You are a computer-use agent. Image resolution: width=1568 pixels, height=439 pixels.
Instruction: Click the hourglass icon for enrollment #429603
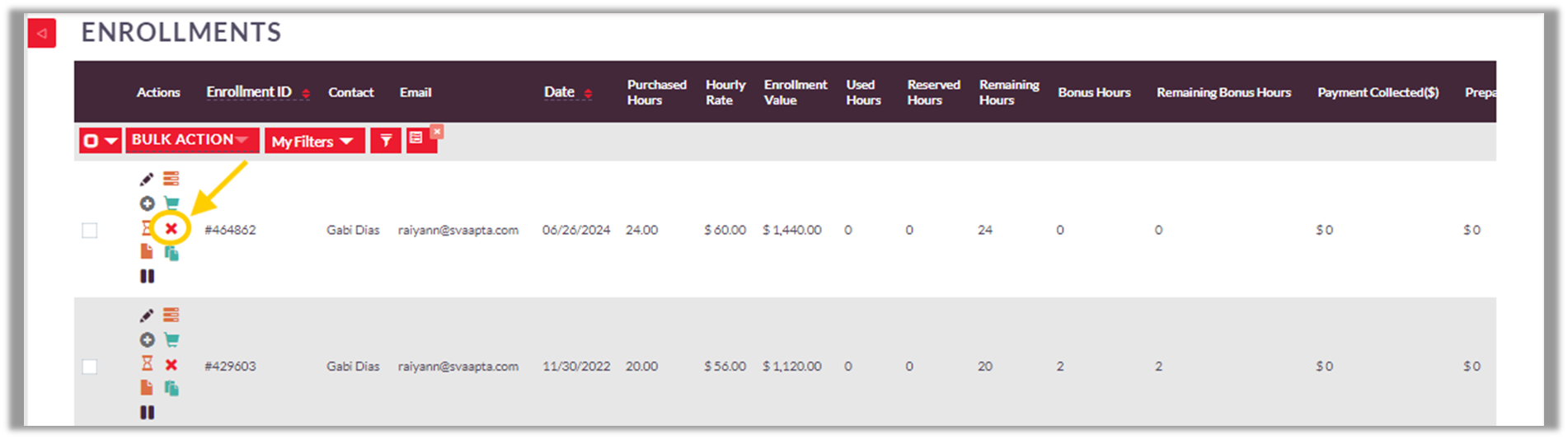tap(147, 363)
